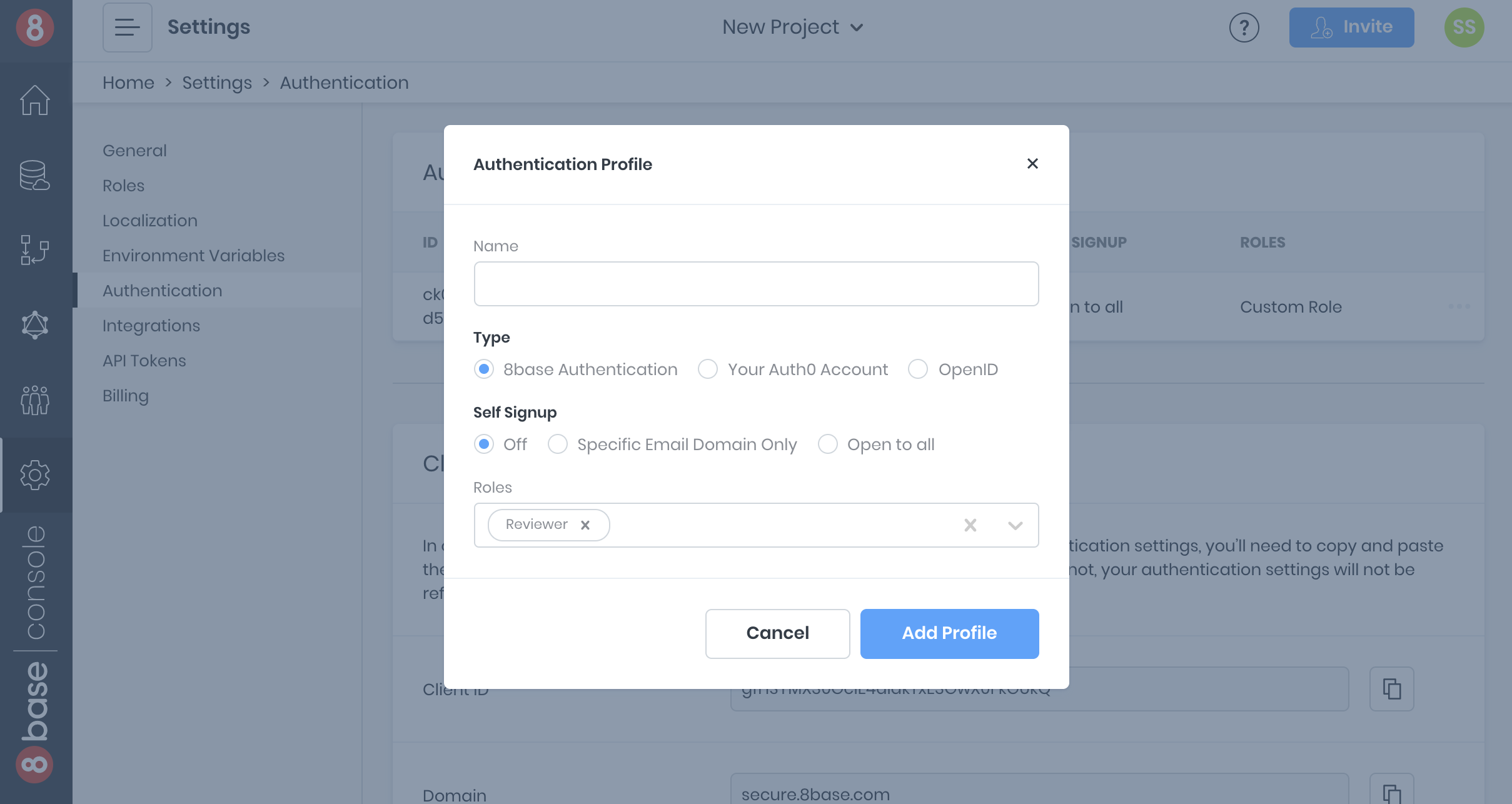Set Self Signup to Open to all
The image size is (1512, 804).
click(x=828, y=445)
